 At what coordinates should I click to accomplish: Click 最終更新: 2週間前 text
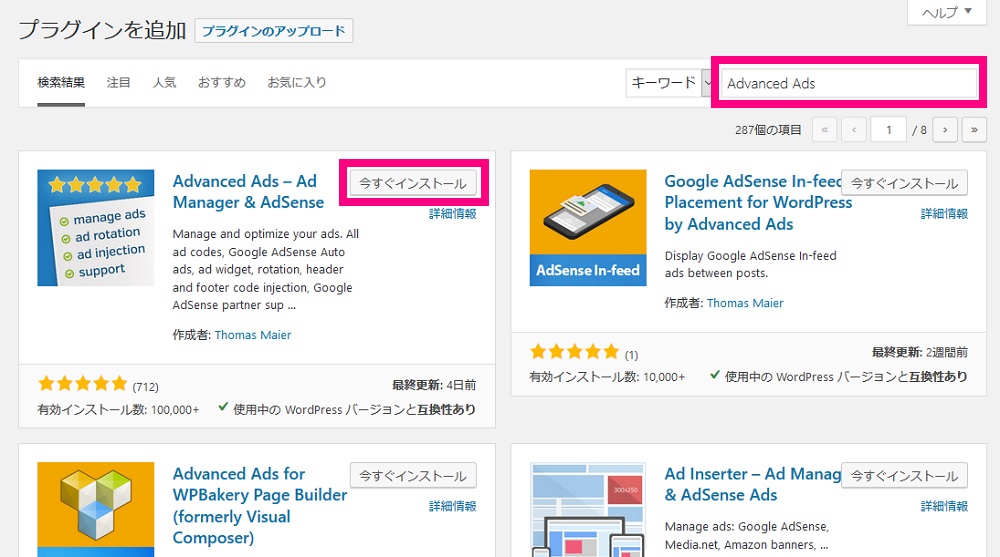click(920, 352)
